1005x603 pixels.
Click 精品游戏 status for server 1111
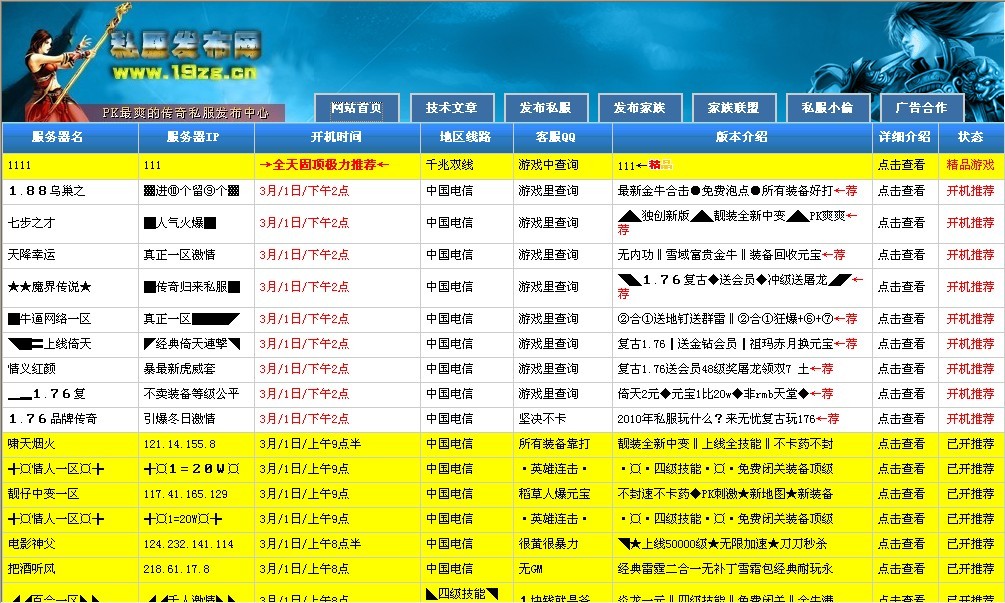(x=968, y=163)
